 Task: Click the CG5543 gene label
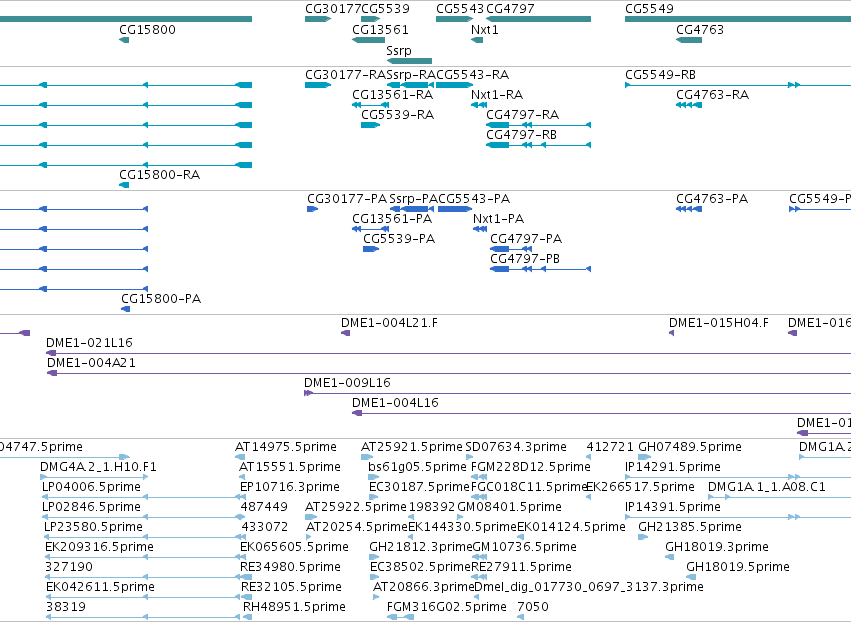click(460, 9)
